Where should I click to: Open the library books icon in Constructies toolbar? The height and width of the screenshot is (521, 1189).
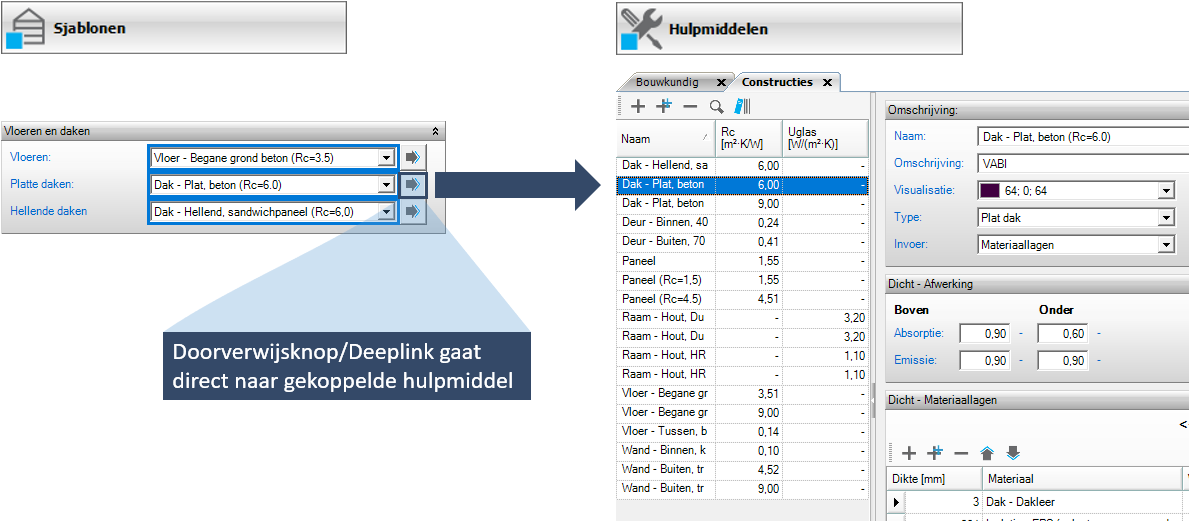[x=742, y=106]
